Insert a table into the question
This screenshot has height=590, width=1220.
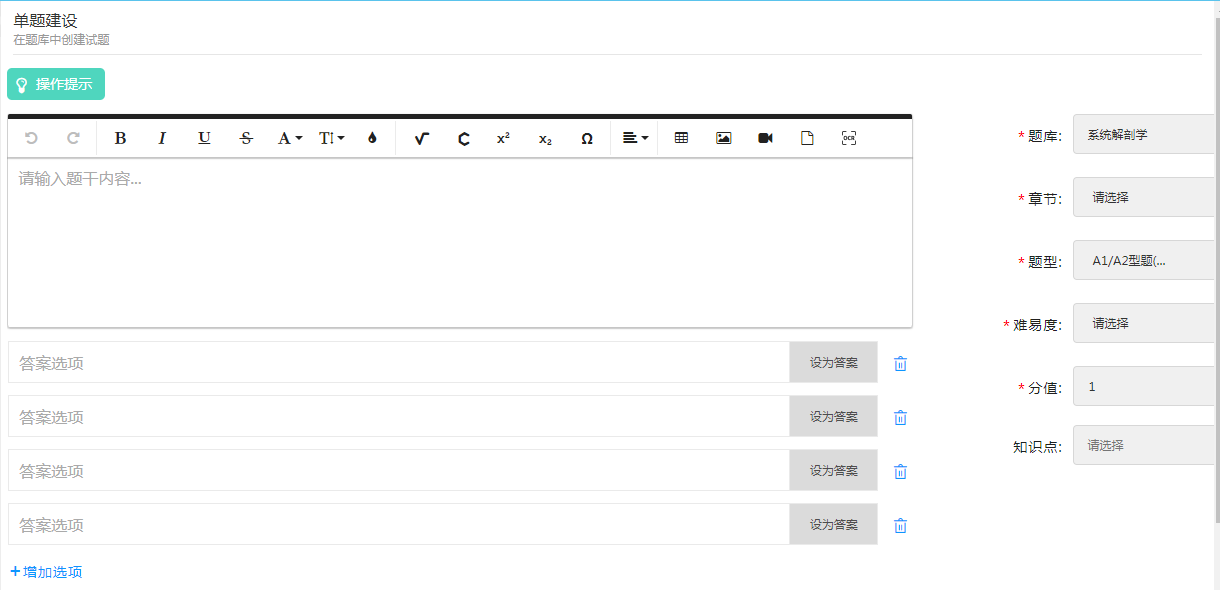pyautogui.click(x=681, y=139)
